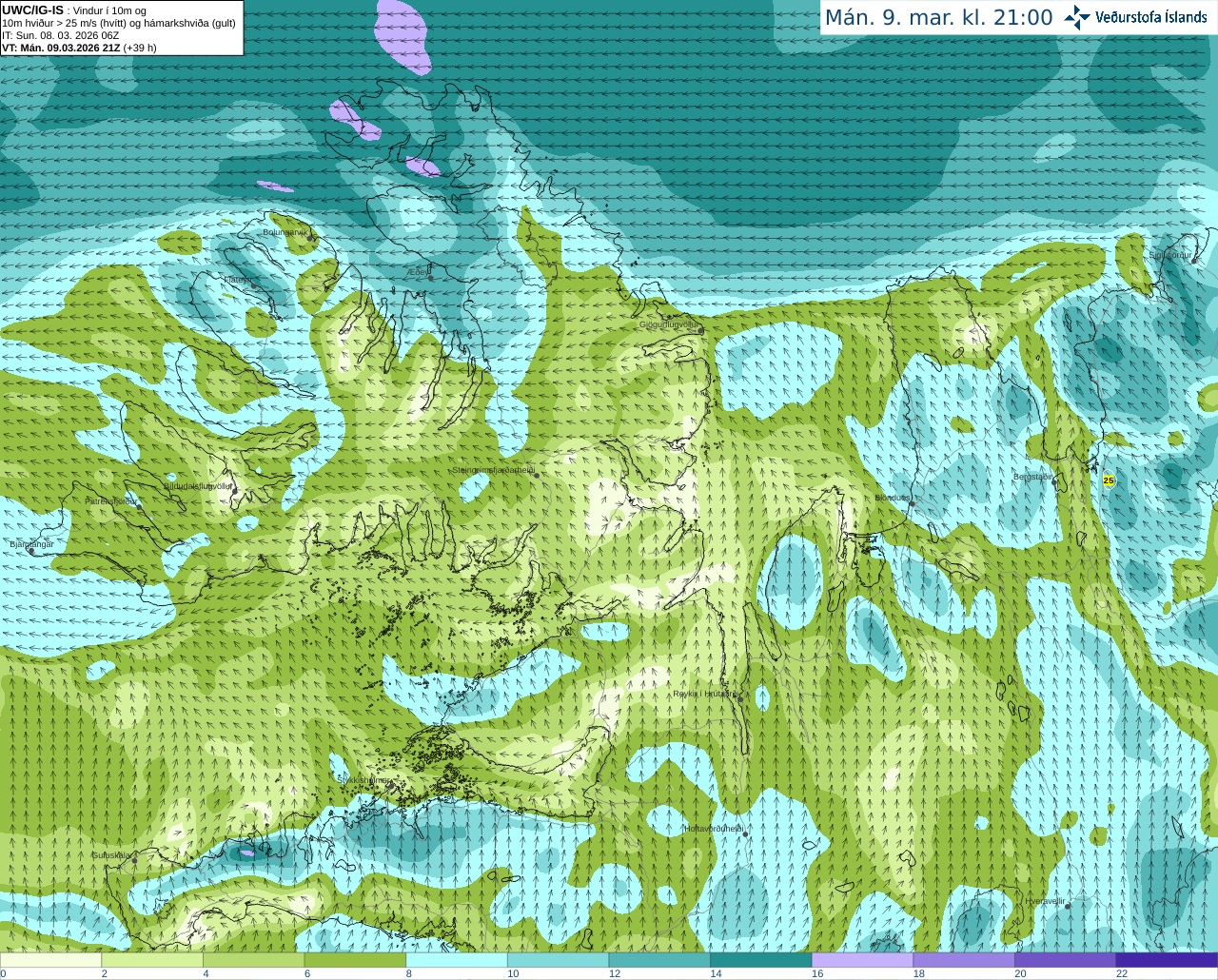
Task: Select the Steingrímsfjarðarheiði station label
Action: coord(493,470)
